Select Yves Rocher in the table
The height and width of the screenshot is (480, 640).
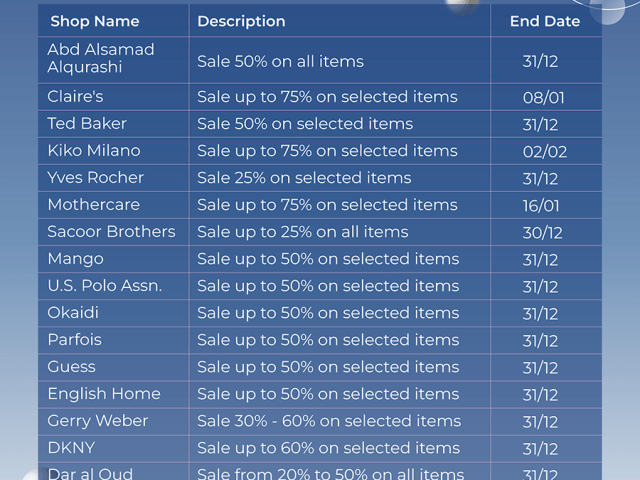[96, 178]
